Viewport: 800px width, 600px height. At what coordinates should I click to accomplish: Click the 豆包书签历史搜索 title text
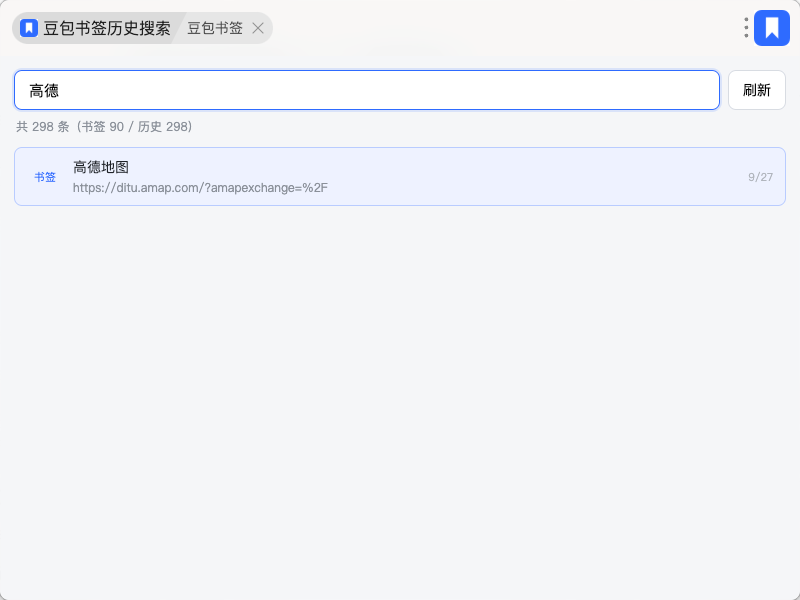(107, 28)
